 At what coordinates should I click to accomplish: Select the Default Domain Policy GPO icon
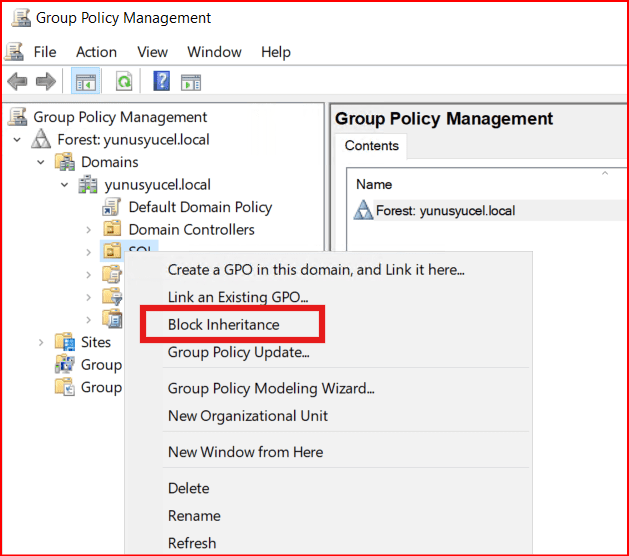[x=112, y=208]
